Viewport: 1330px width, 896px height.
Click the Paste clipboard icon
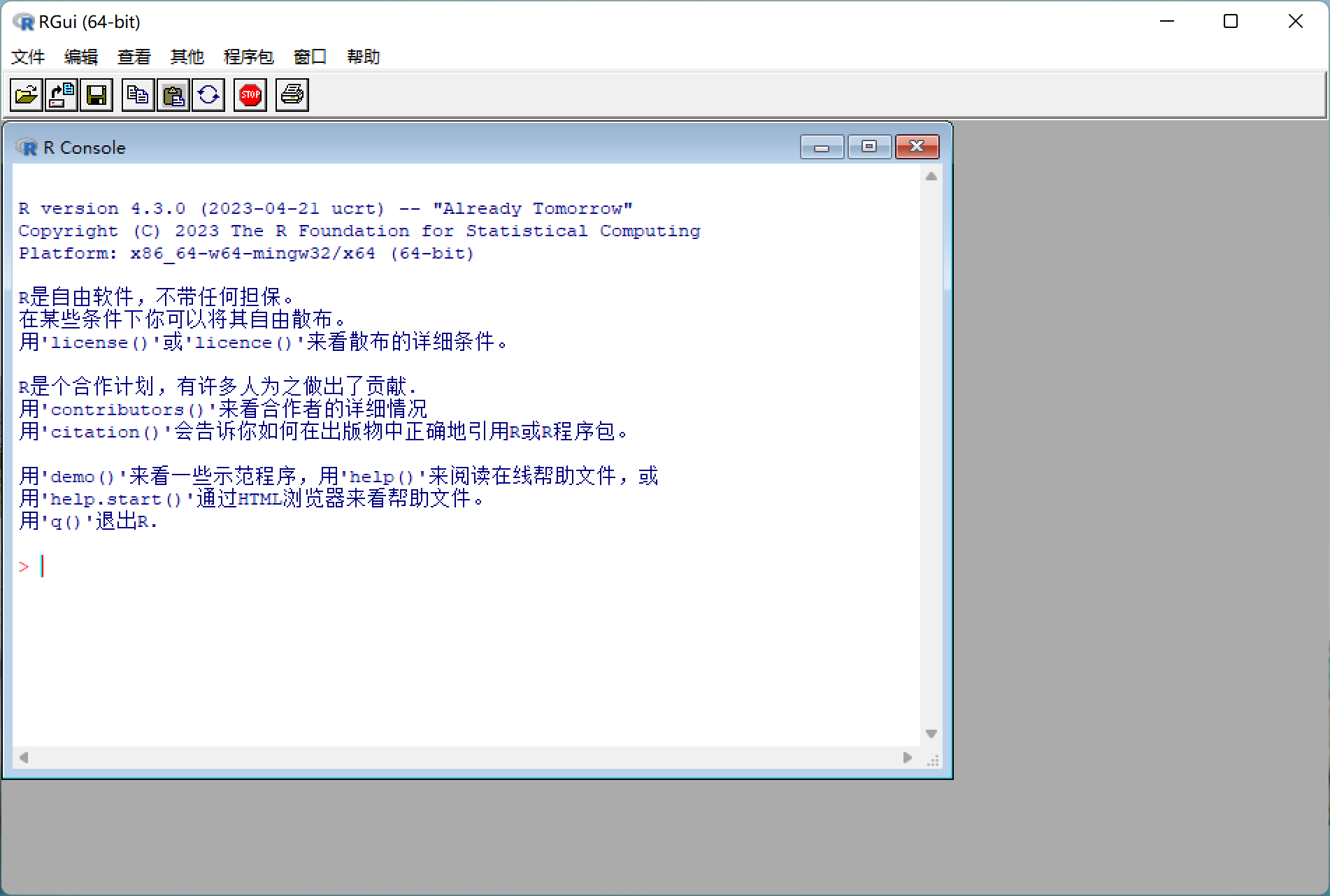[173, 94]
